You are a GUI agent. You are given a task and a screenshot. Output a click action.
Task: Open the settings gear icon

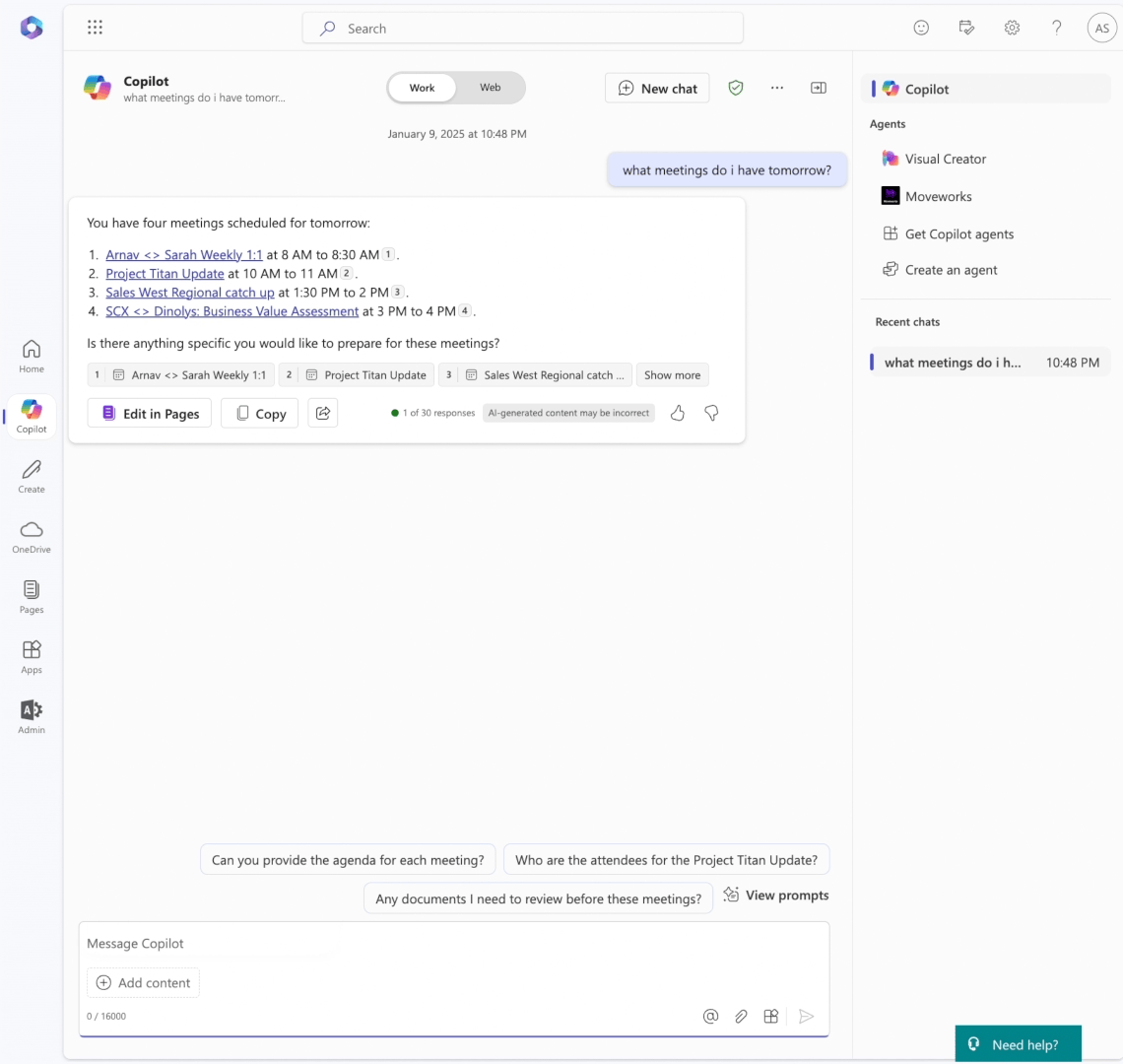[x=1012, y=28]
